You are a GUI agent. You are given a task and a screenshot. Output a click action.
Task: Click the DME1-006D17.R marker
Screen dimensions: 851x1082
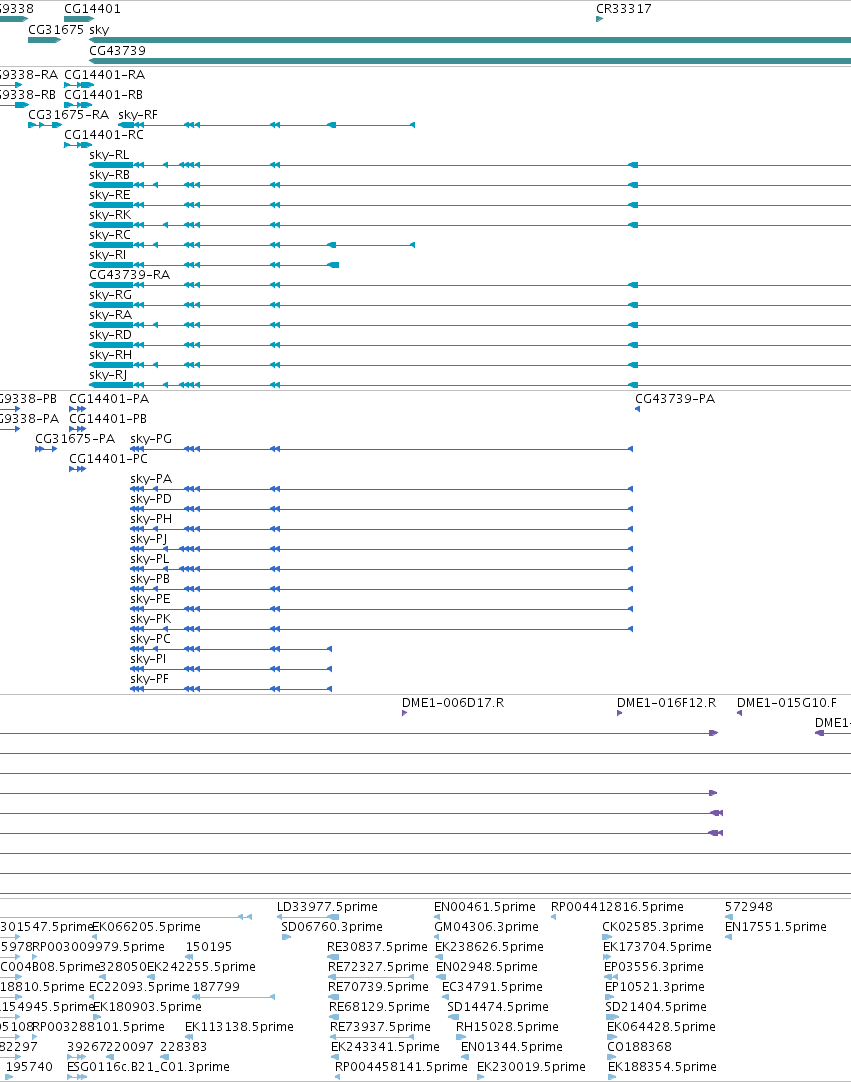point(404,714)
